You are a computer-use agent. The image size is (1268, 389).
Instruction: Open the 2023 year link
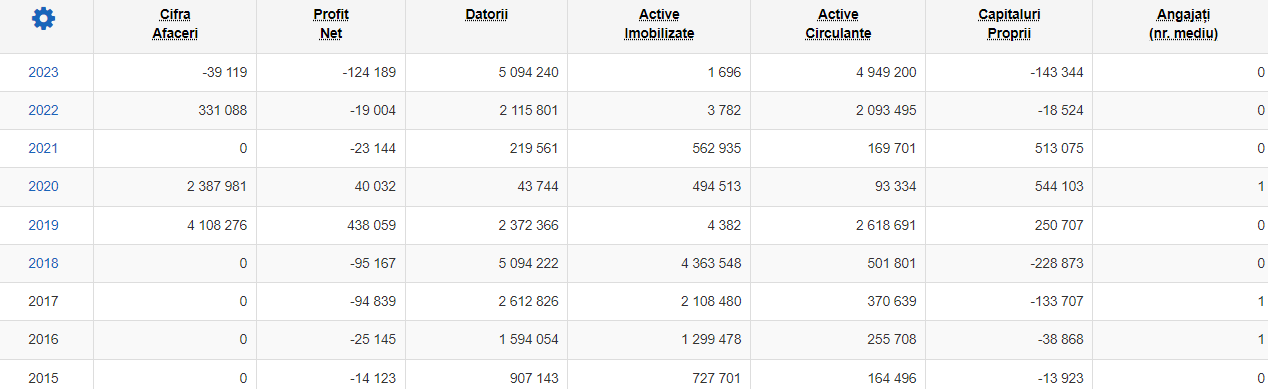tap(43, 72)
